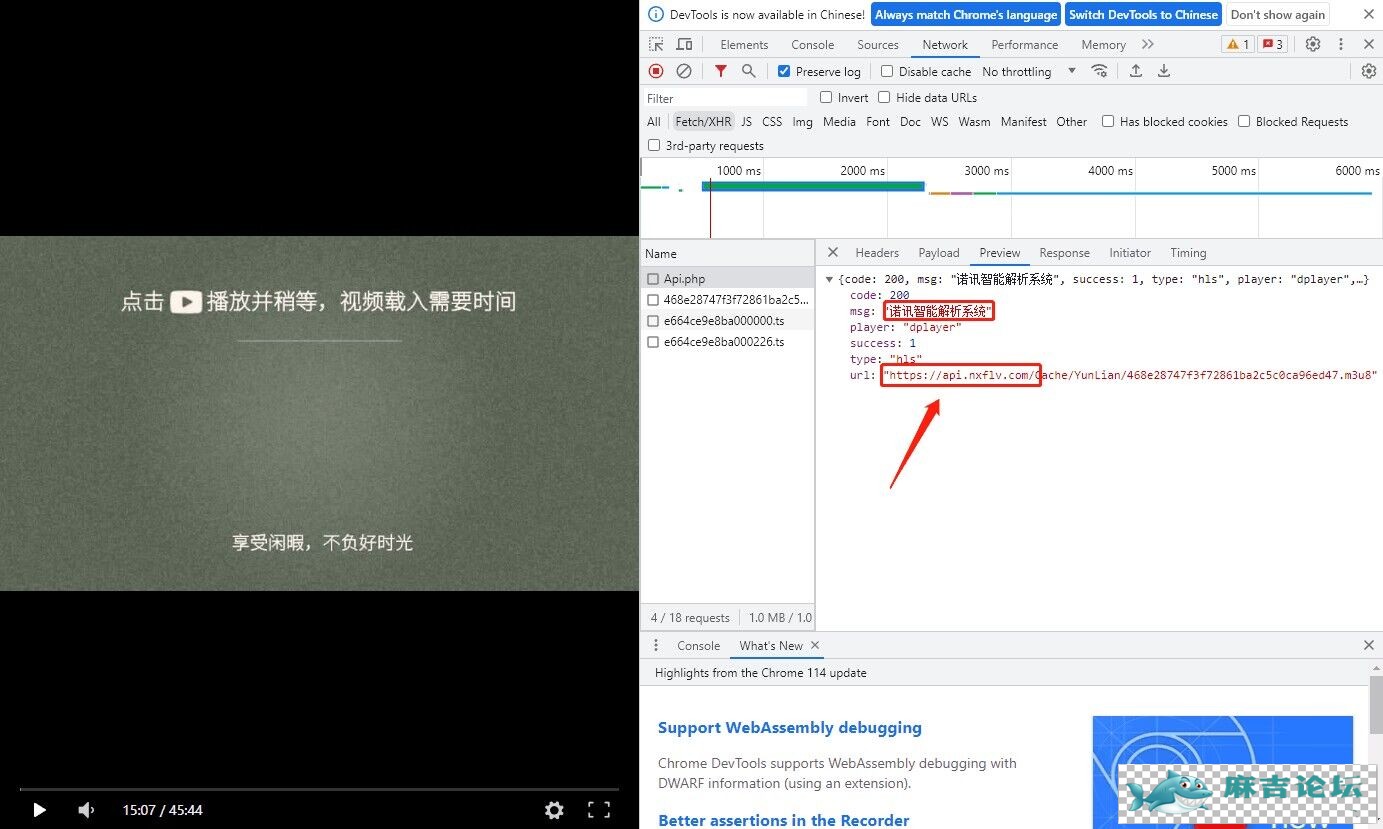Screen dimensions: 1383x829
Task: Dismiss the DevTools language infobar
Action: click(x=1369, y=14)
